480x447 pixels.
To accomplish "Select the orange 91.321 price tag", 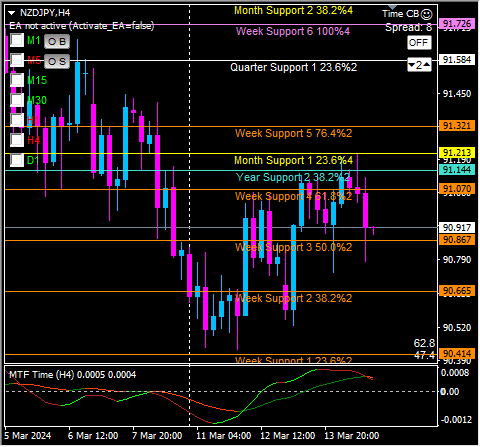I will tap(457, 126).
